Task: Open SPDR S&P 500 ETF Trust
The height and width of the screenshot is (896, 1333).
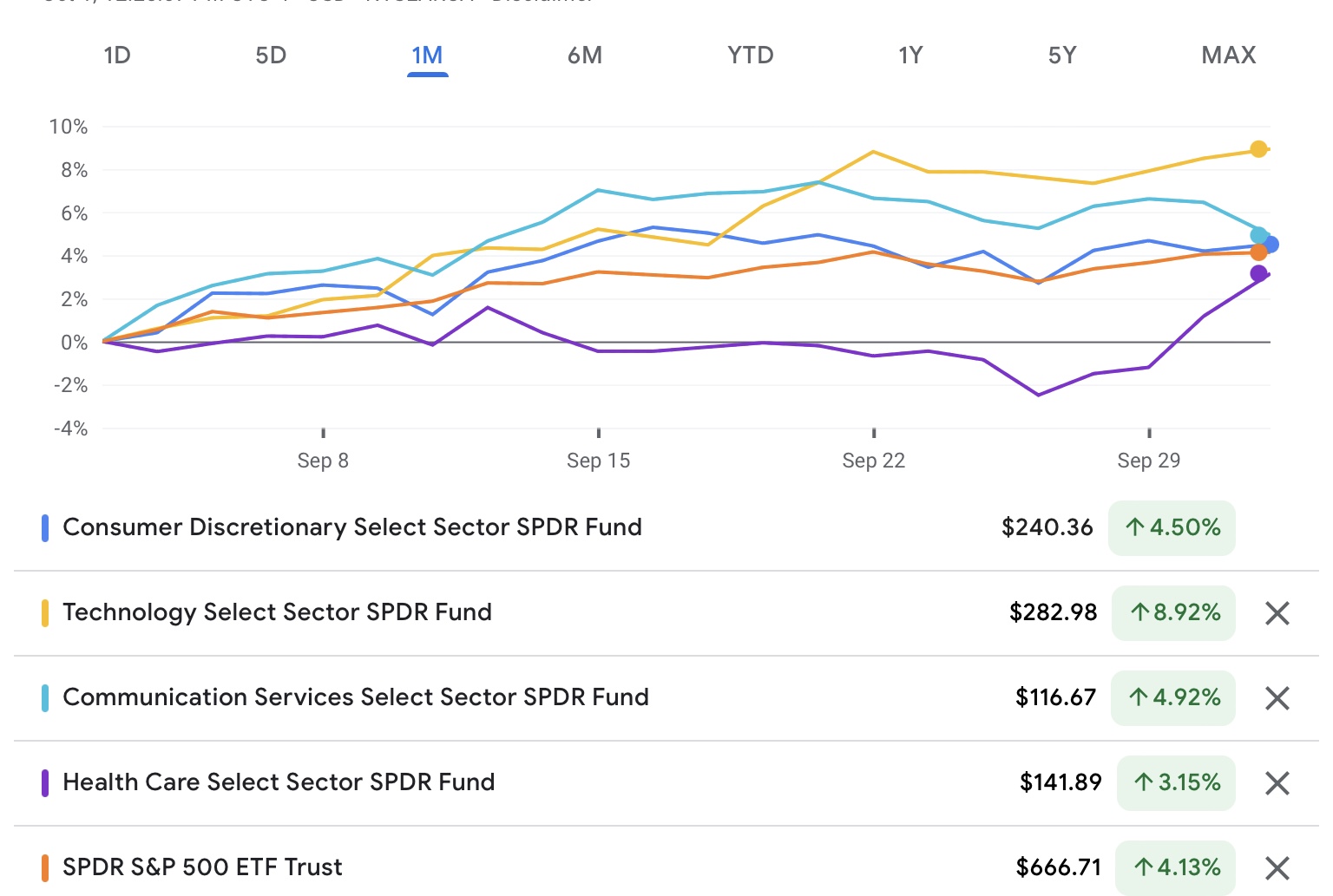Action: tap(202, 867)
